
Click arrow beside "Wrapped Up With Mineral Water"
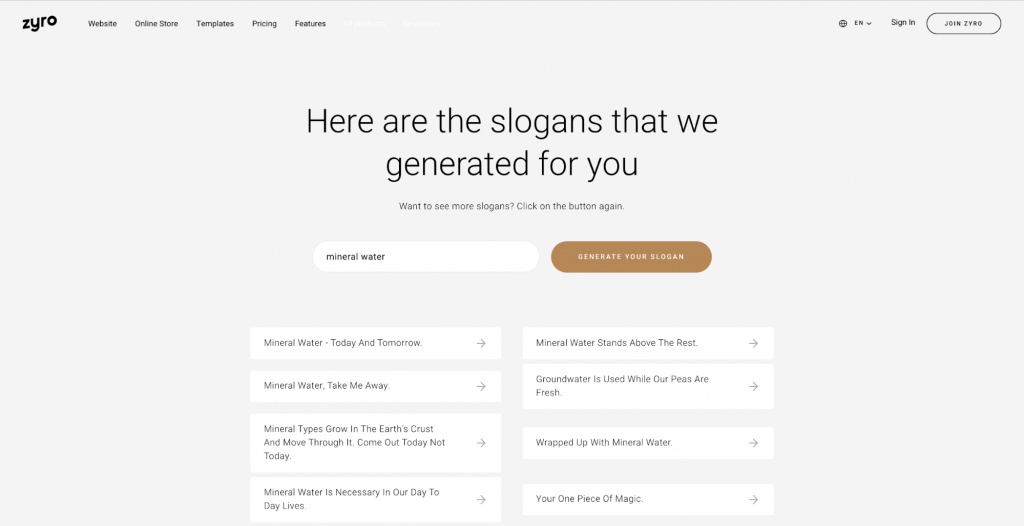click(x=753, y=443)
